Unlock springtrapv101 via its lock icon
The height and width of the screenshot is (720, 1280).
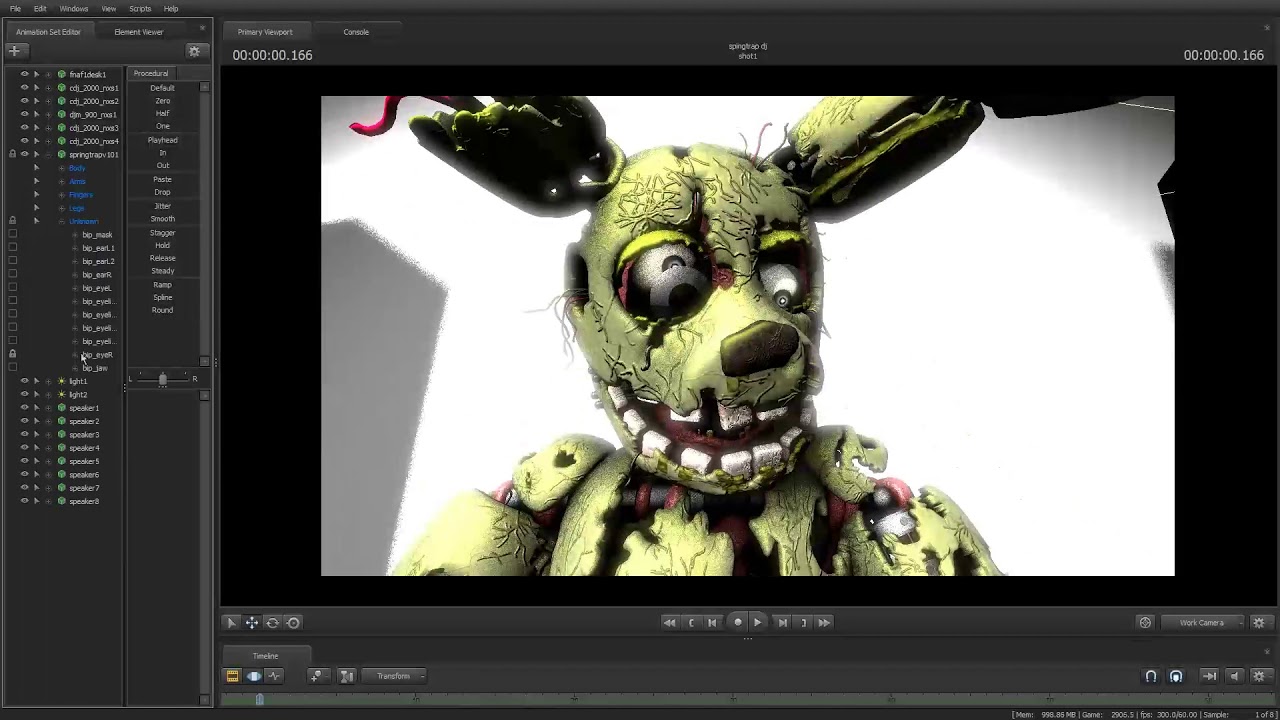(12, 154)
